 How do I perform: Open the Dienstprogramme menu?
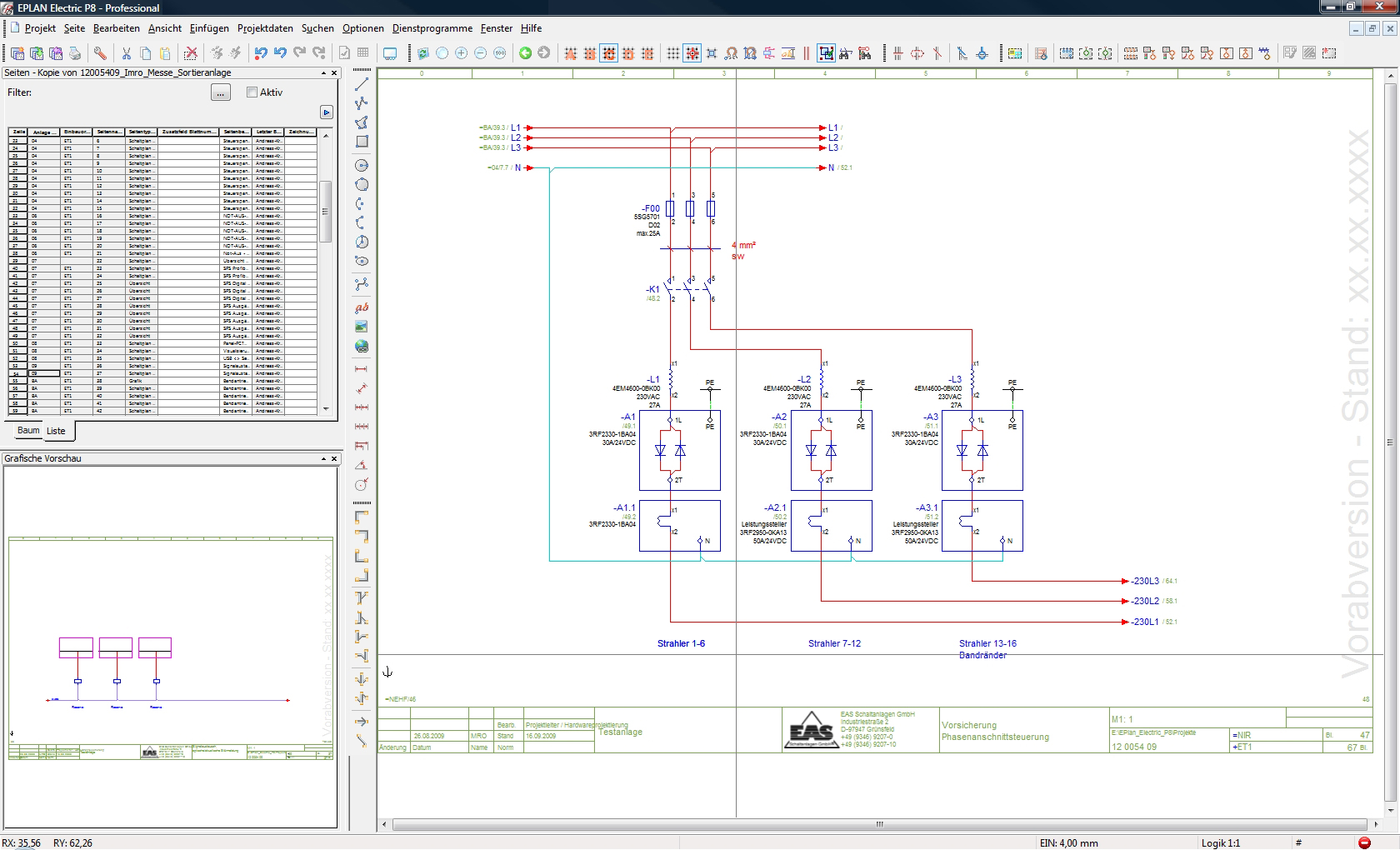(432, 28)
